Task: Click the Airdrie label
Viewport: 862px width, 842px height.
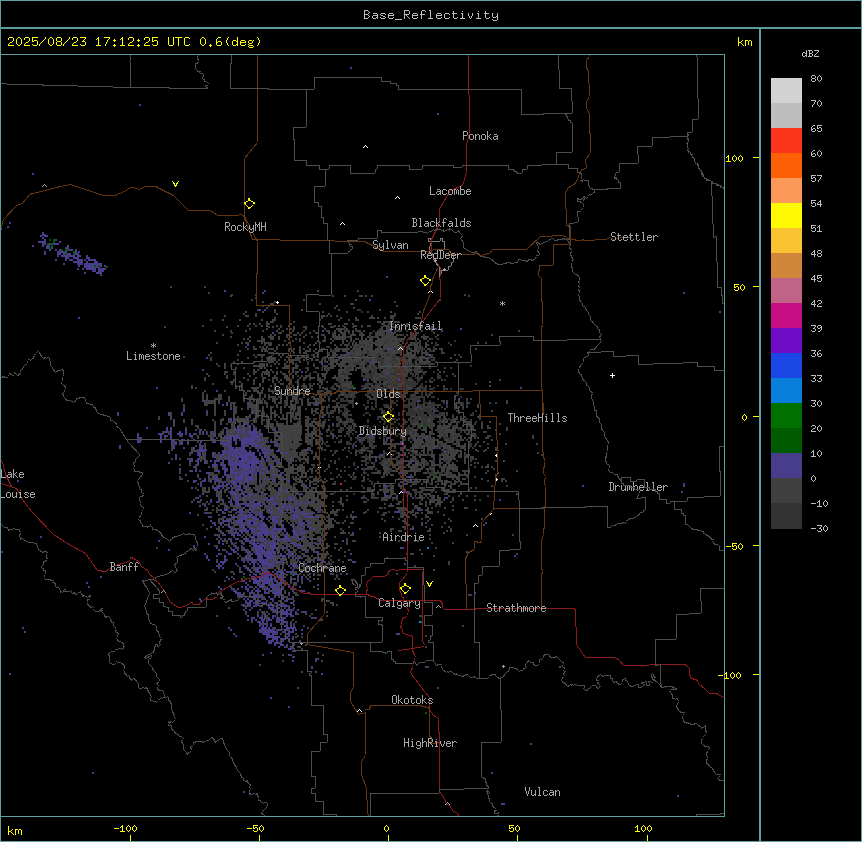Action: coord(404,537)
